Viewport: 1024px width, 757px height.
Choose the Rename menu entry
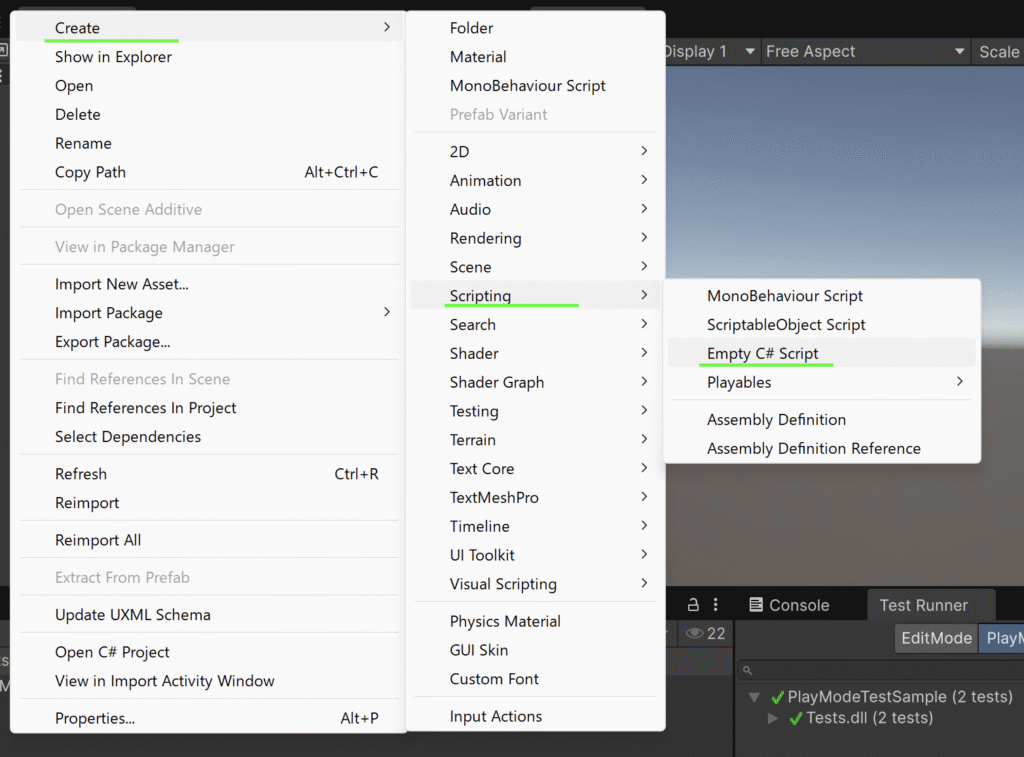[208, 143]
